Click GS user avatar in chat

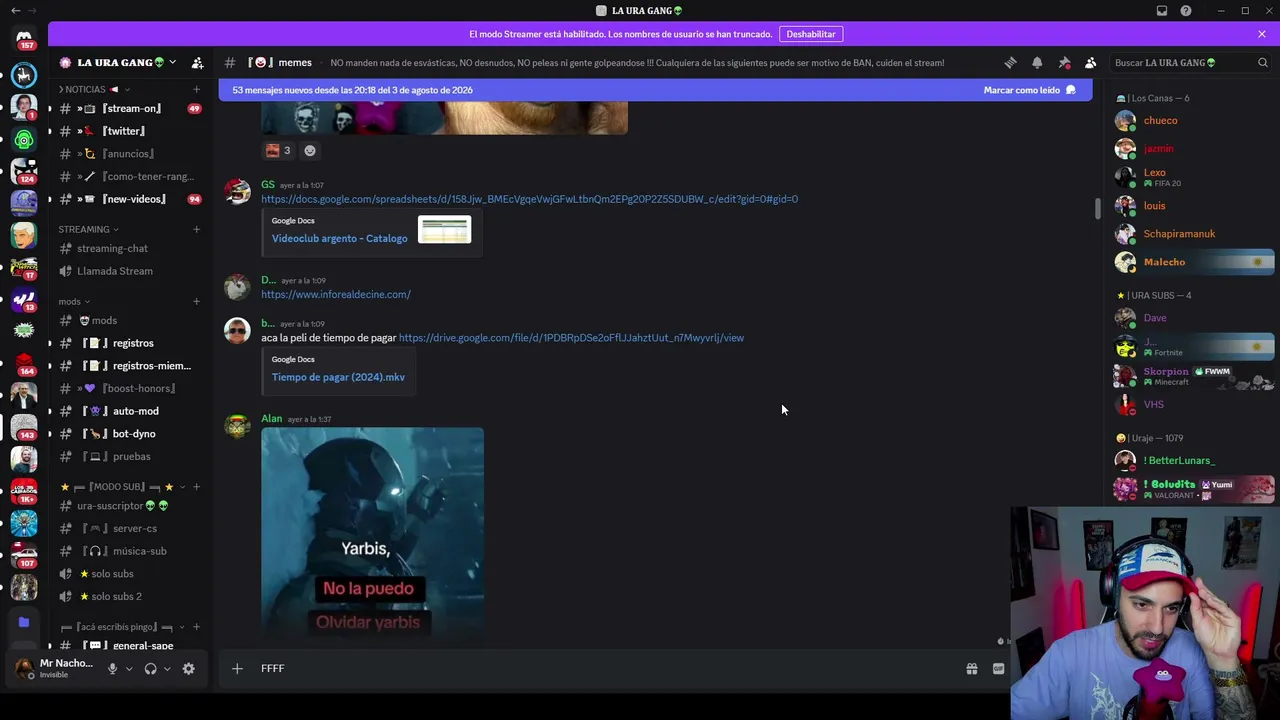click(x=237, y=192)
